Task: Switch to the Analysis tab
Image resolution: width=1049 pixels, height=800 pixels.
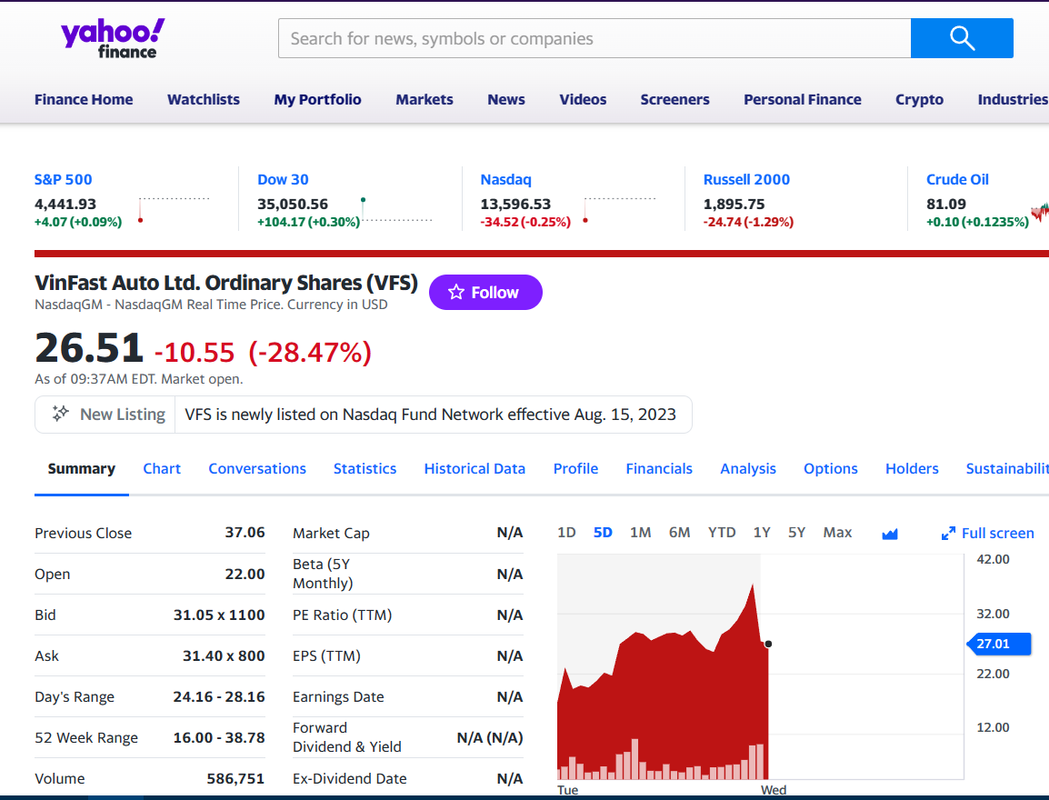Action: coord(748,469)
